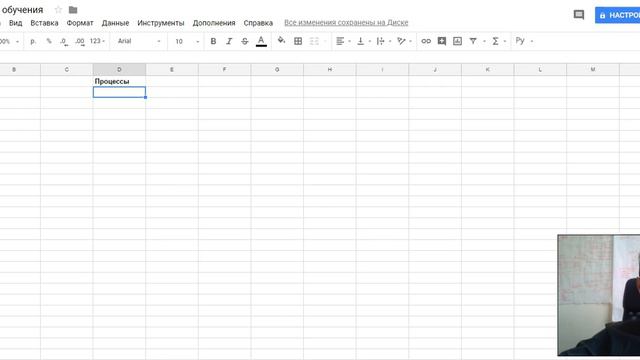Viewport: 640px width, 360px height.
Task: Open the functions sigma icon
Action: (495, 41)
